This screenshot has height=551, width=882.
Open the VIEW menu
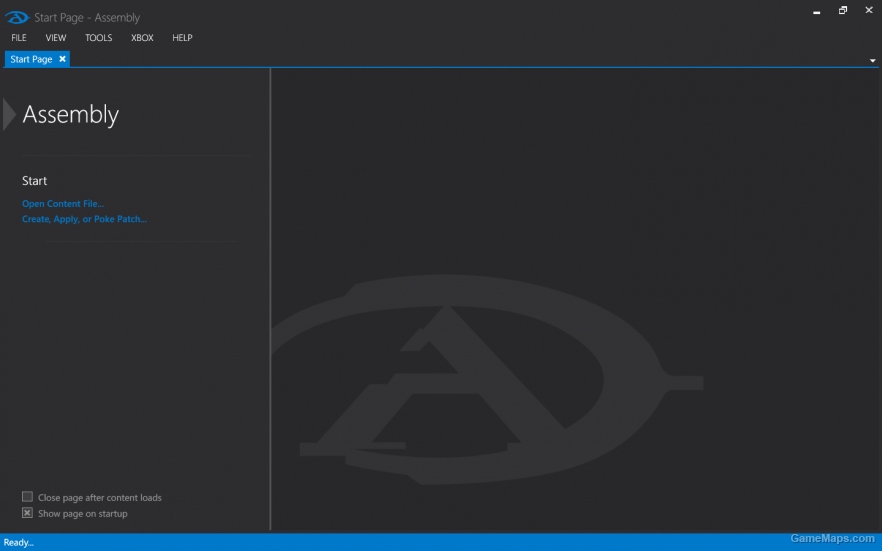point(56,38)
